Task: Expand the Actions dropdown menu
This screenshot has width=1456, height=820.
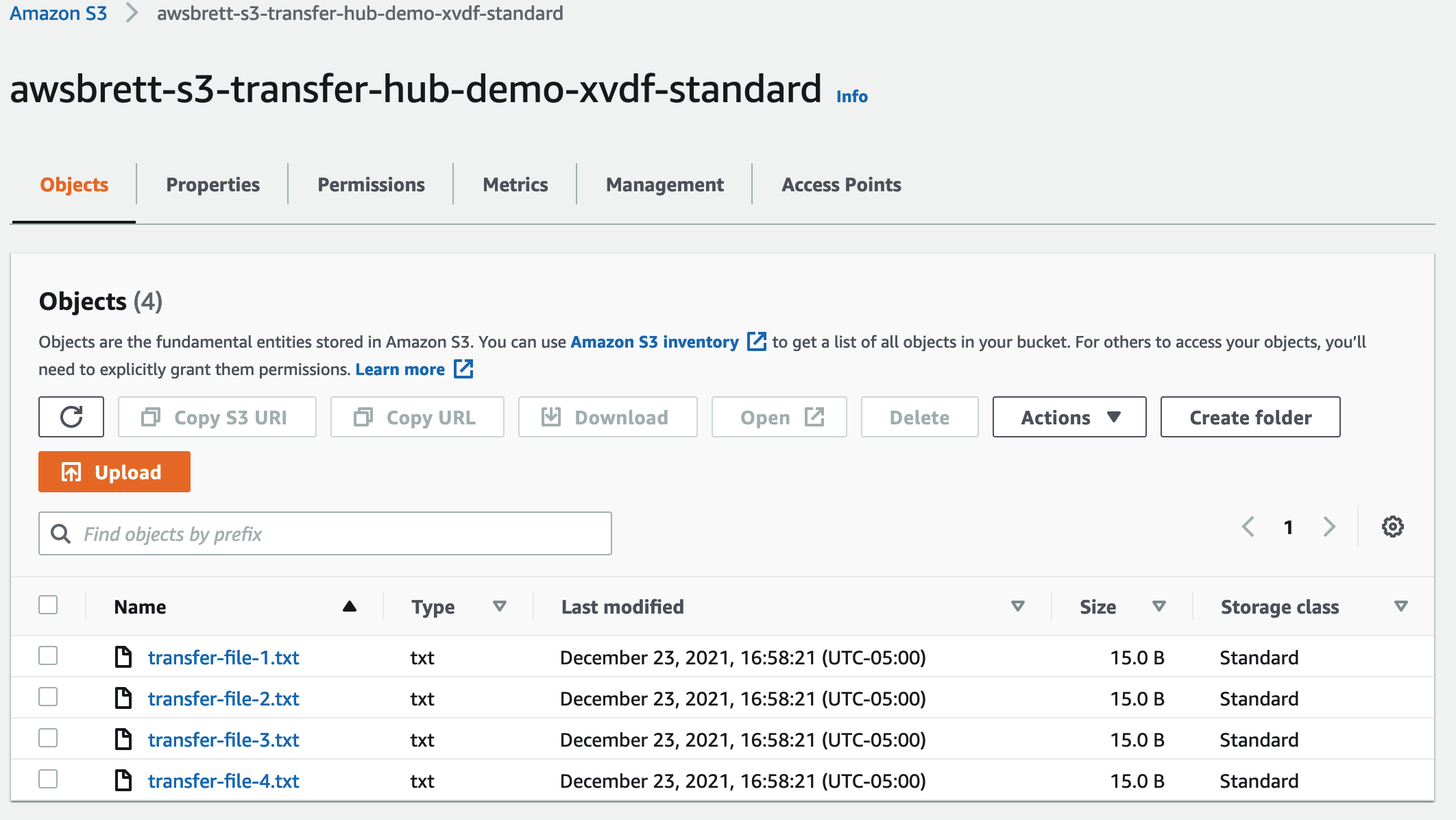Action: coord(1069,417)
